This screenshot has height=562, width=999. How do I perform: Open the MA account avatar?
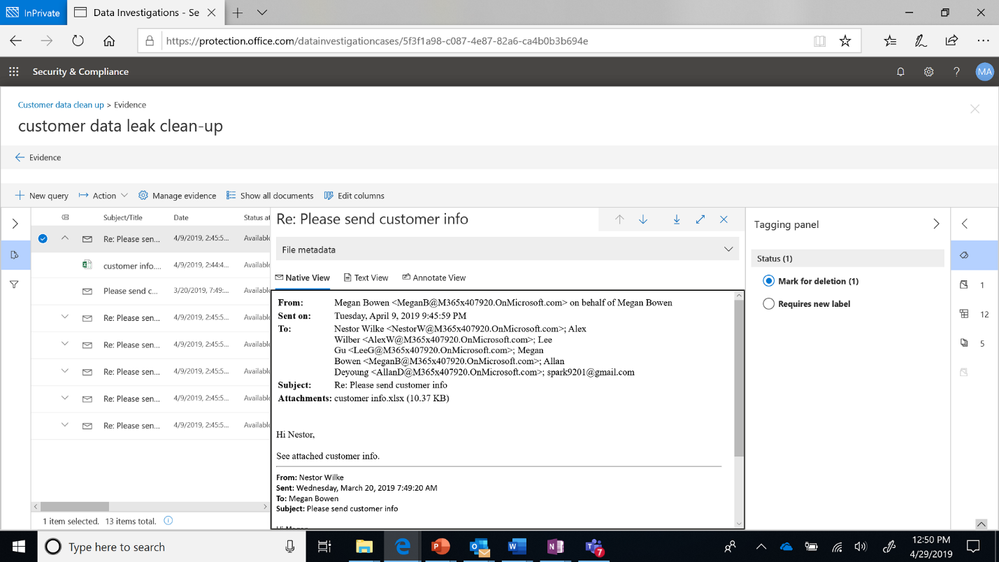click(984, 72)
